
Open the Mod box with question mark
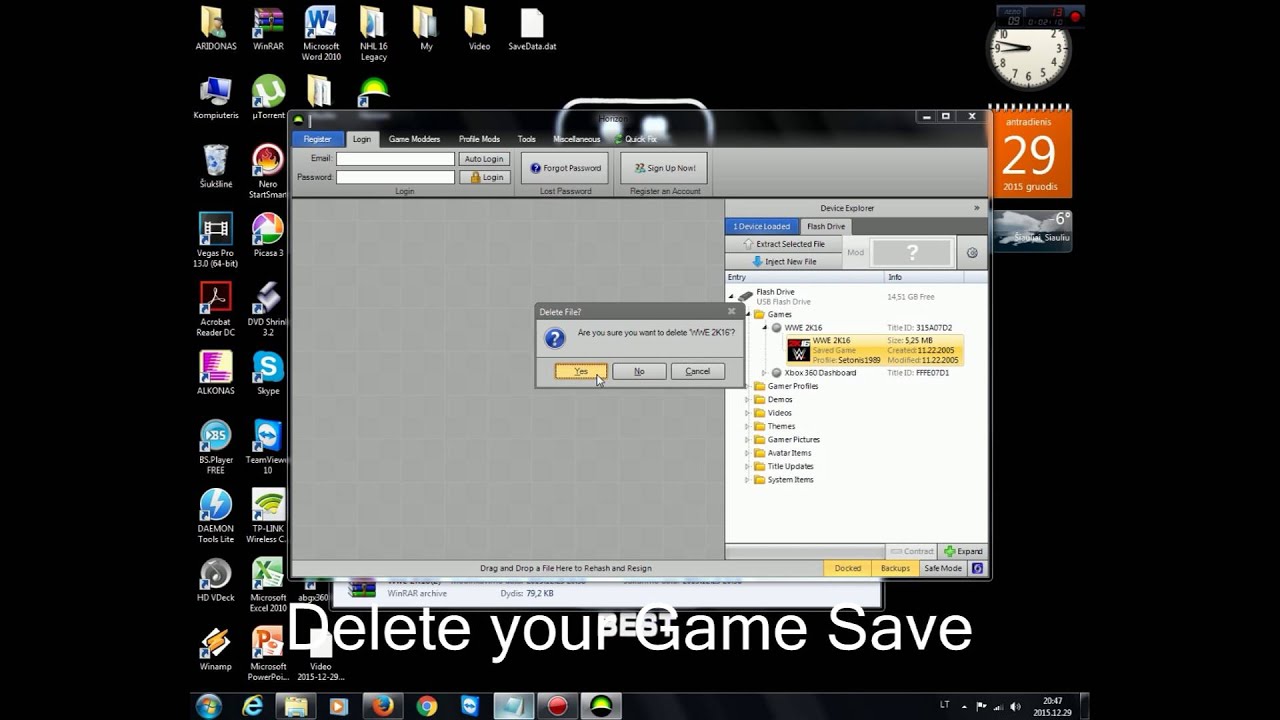point(911,253)
